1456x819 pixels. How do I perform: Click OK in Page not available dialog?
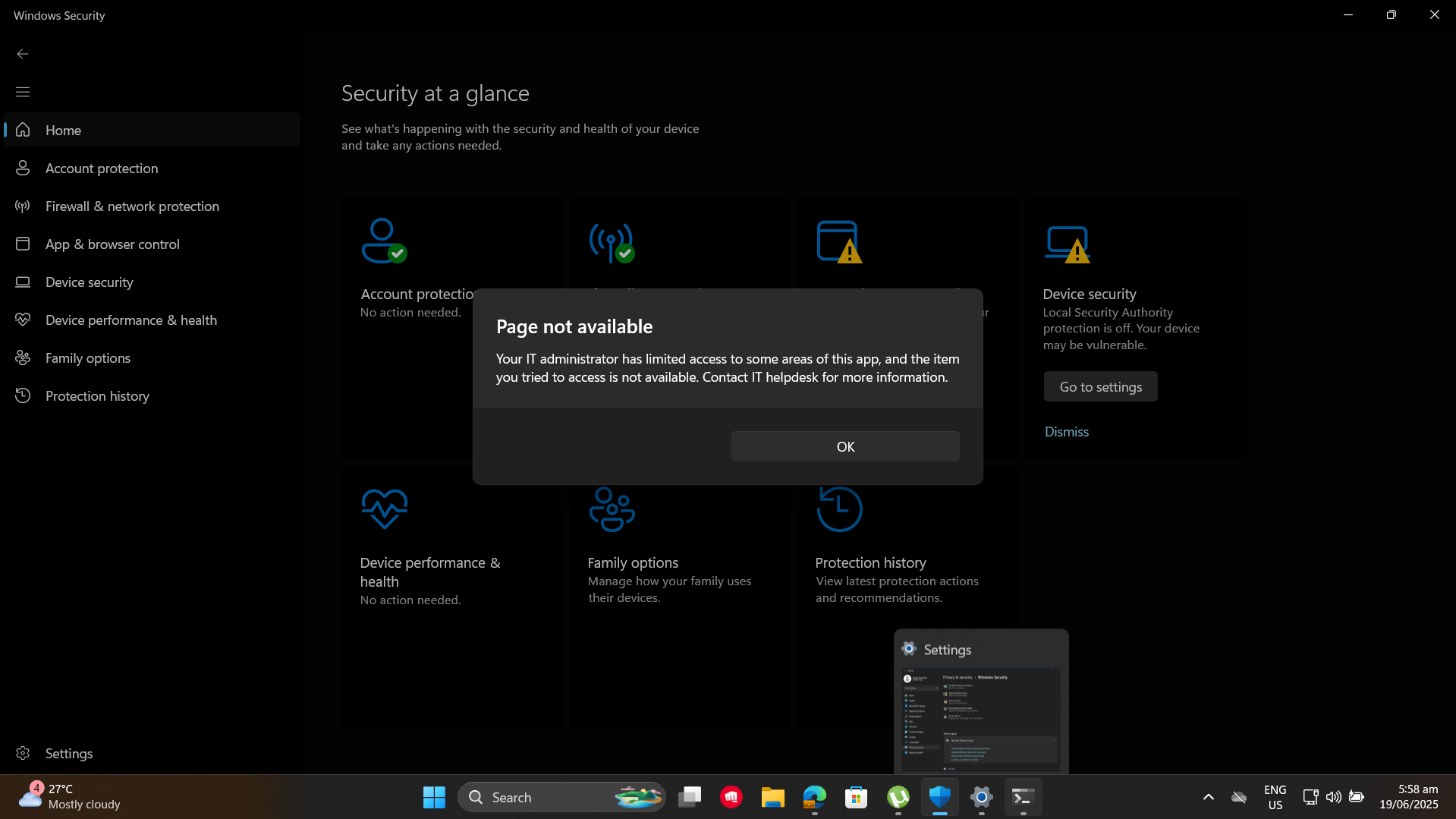[845, 446]
